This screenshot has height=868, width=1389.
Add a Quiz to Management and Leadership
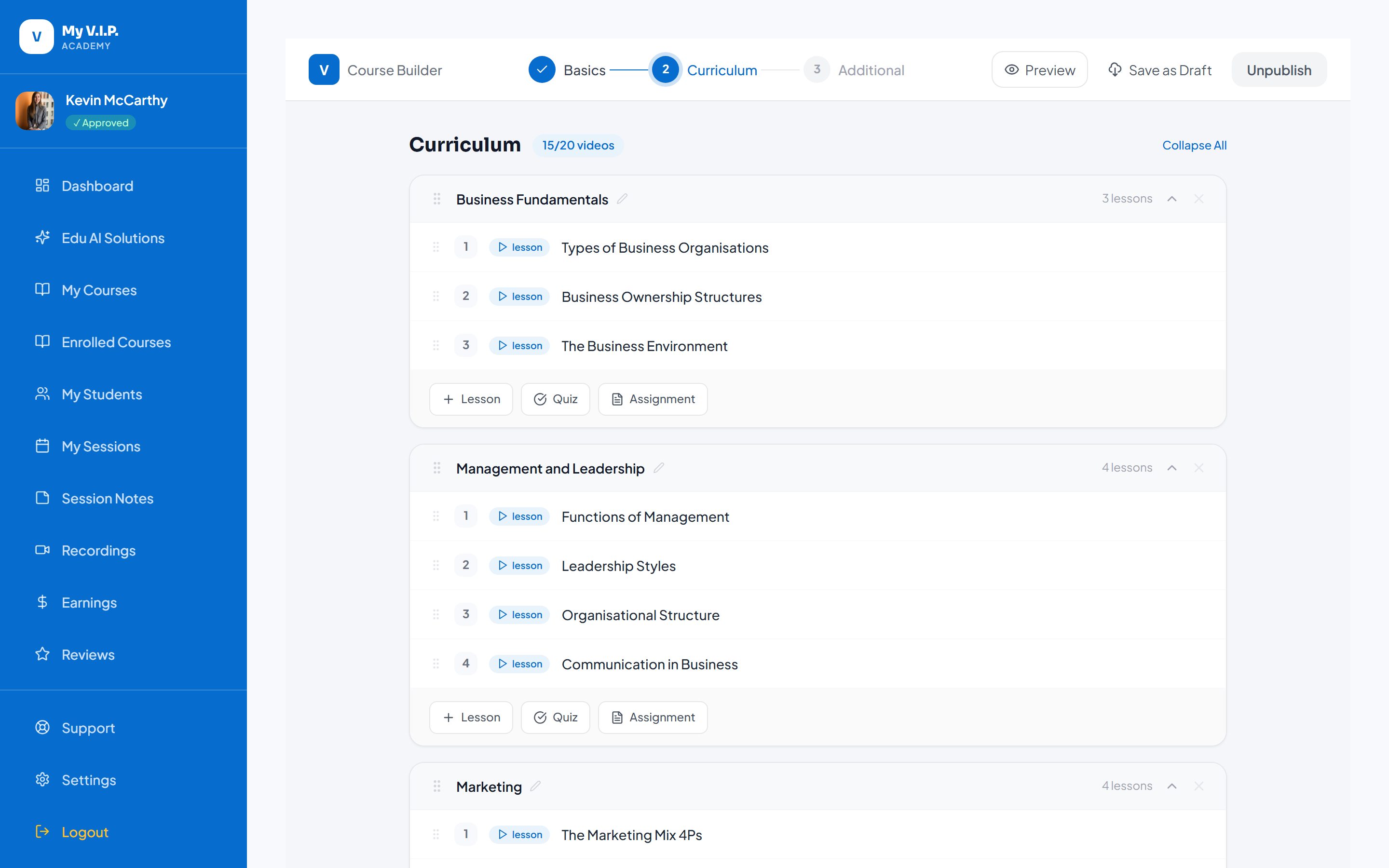tap(555, 717)
